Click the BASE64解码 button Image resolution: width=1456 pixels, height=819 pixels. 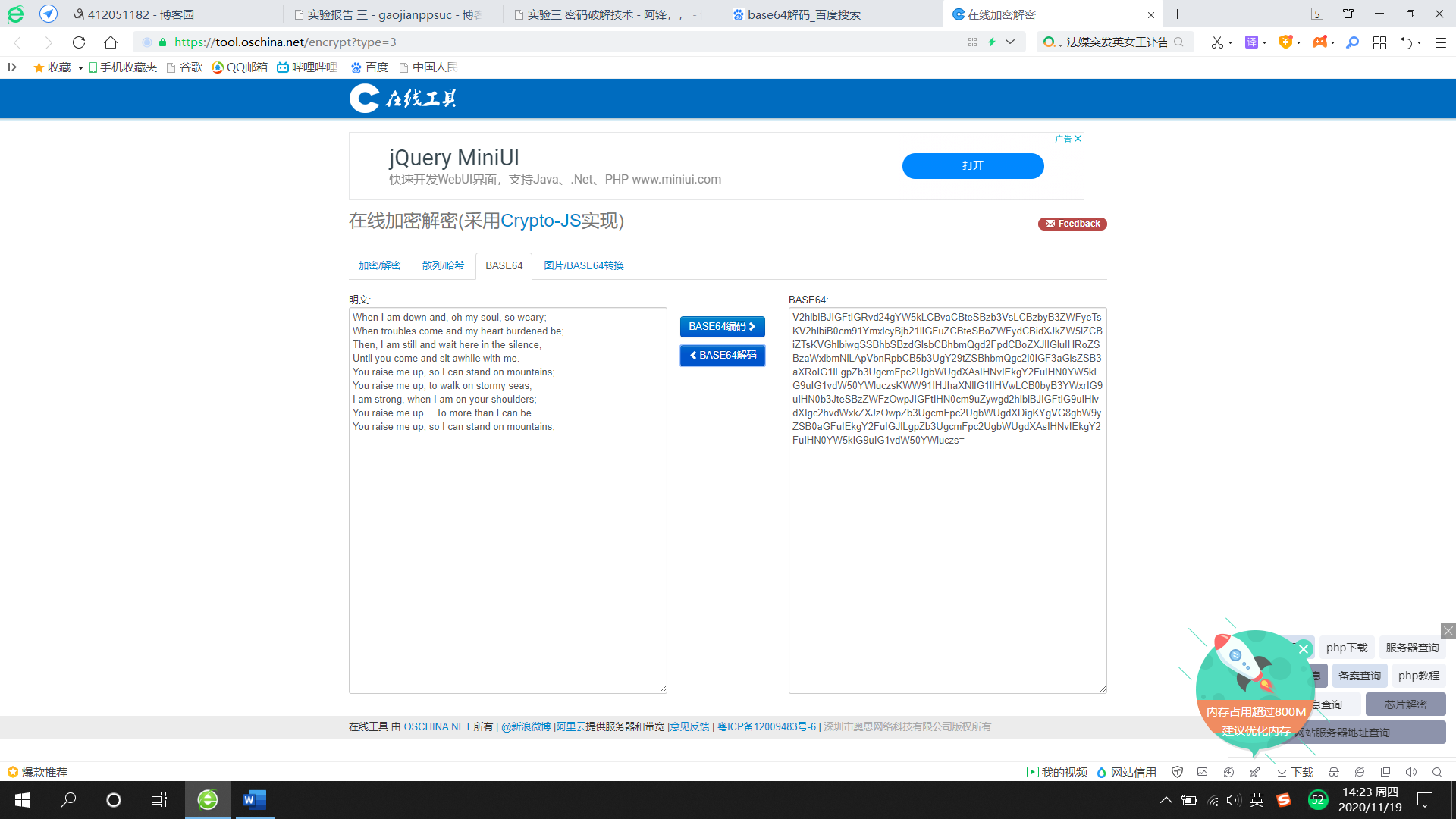click(x=722, y=356)
